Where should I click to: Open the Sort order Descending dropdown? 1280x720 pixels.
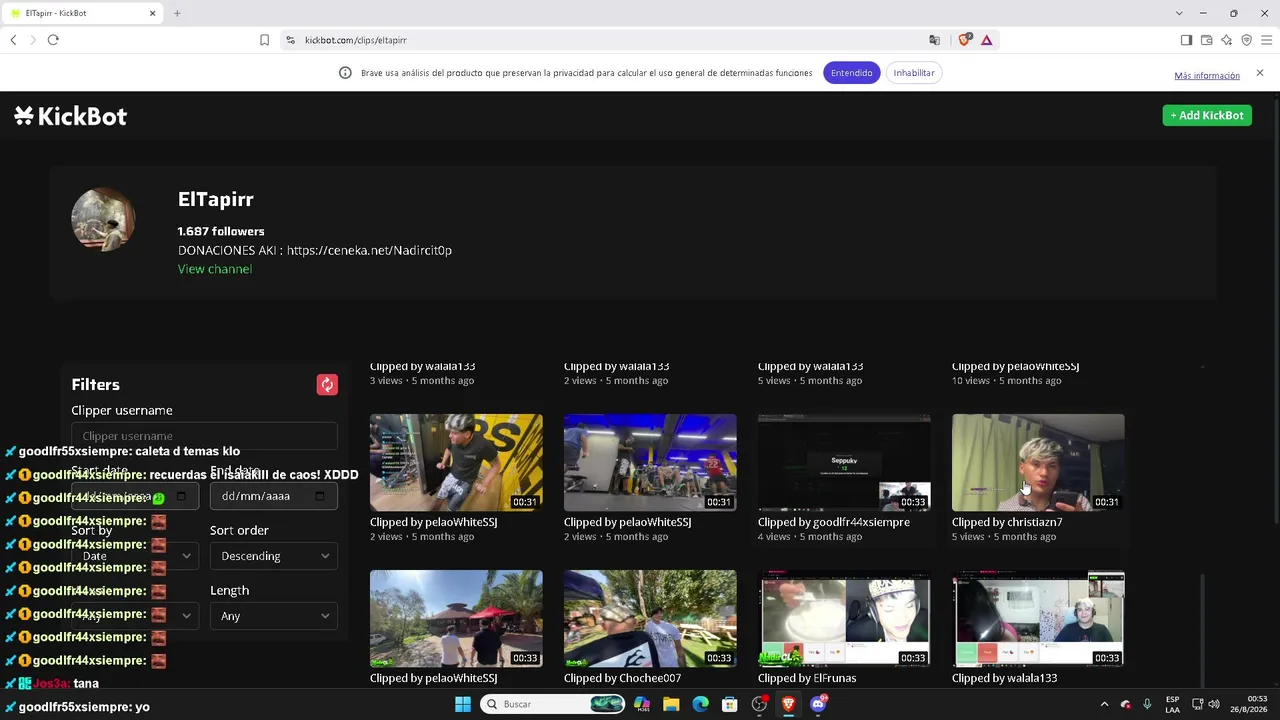tap(274, 556)
